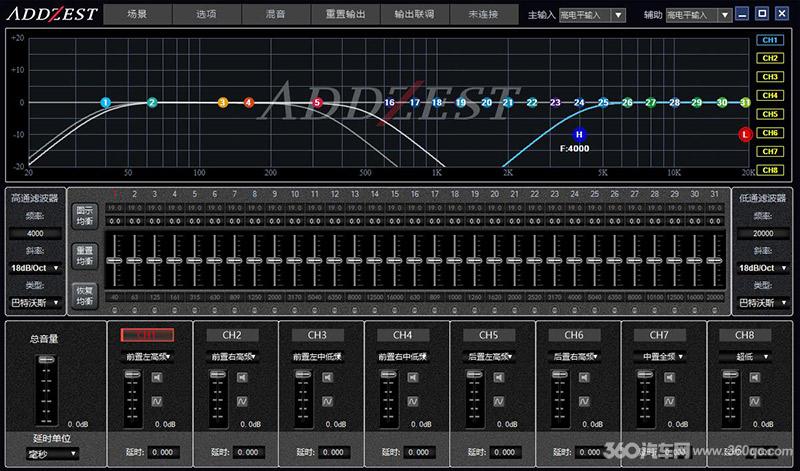Click EQ node 3 orange marker on curve
Image resolution: width=800 pixels, height=471 pixels.
point(222,103)
